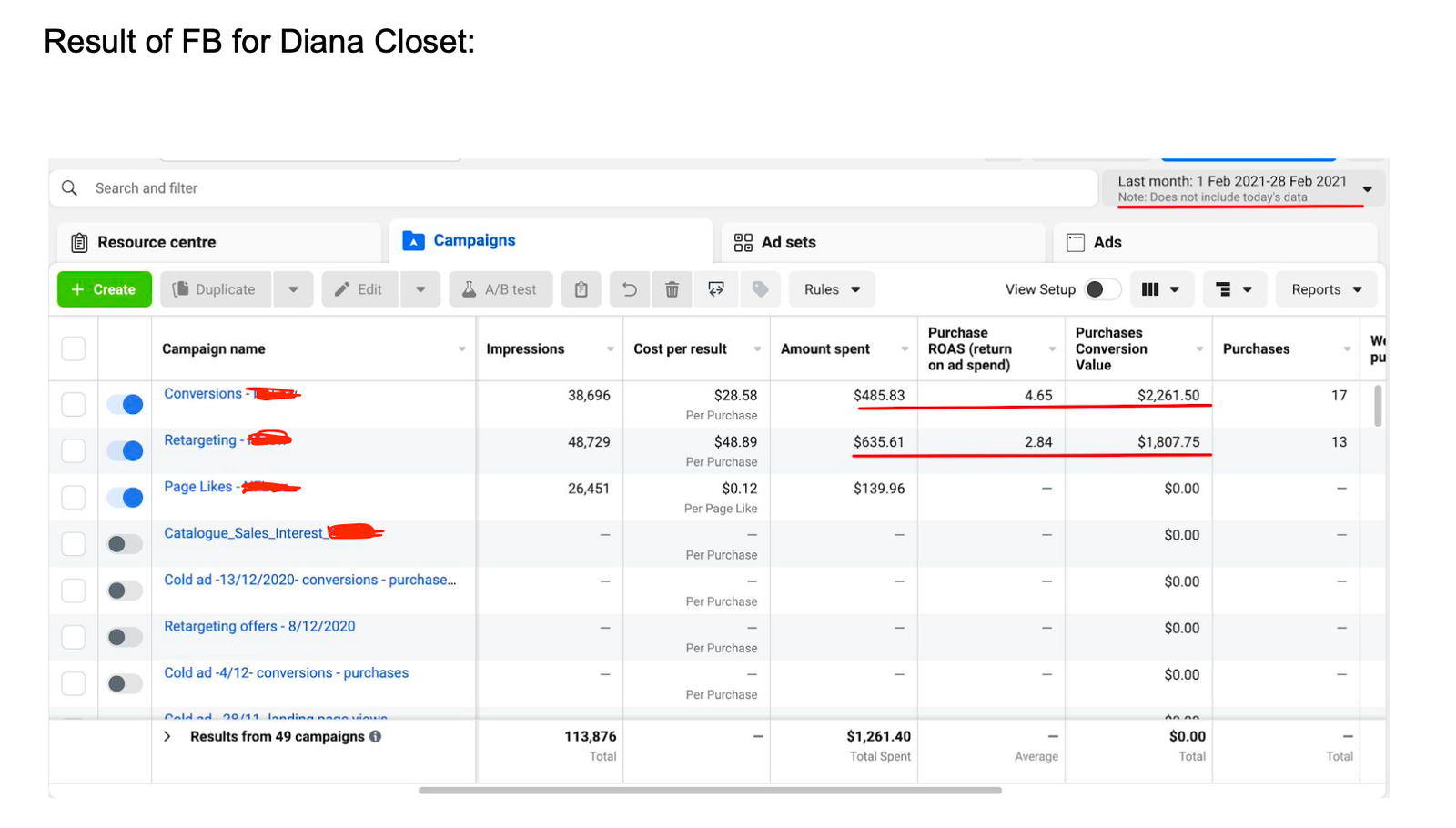This screenshot has width=1456, height=828.
Task: Click the export/share arrows icon
Action: point(716,289)
